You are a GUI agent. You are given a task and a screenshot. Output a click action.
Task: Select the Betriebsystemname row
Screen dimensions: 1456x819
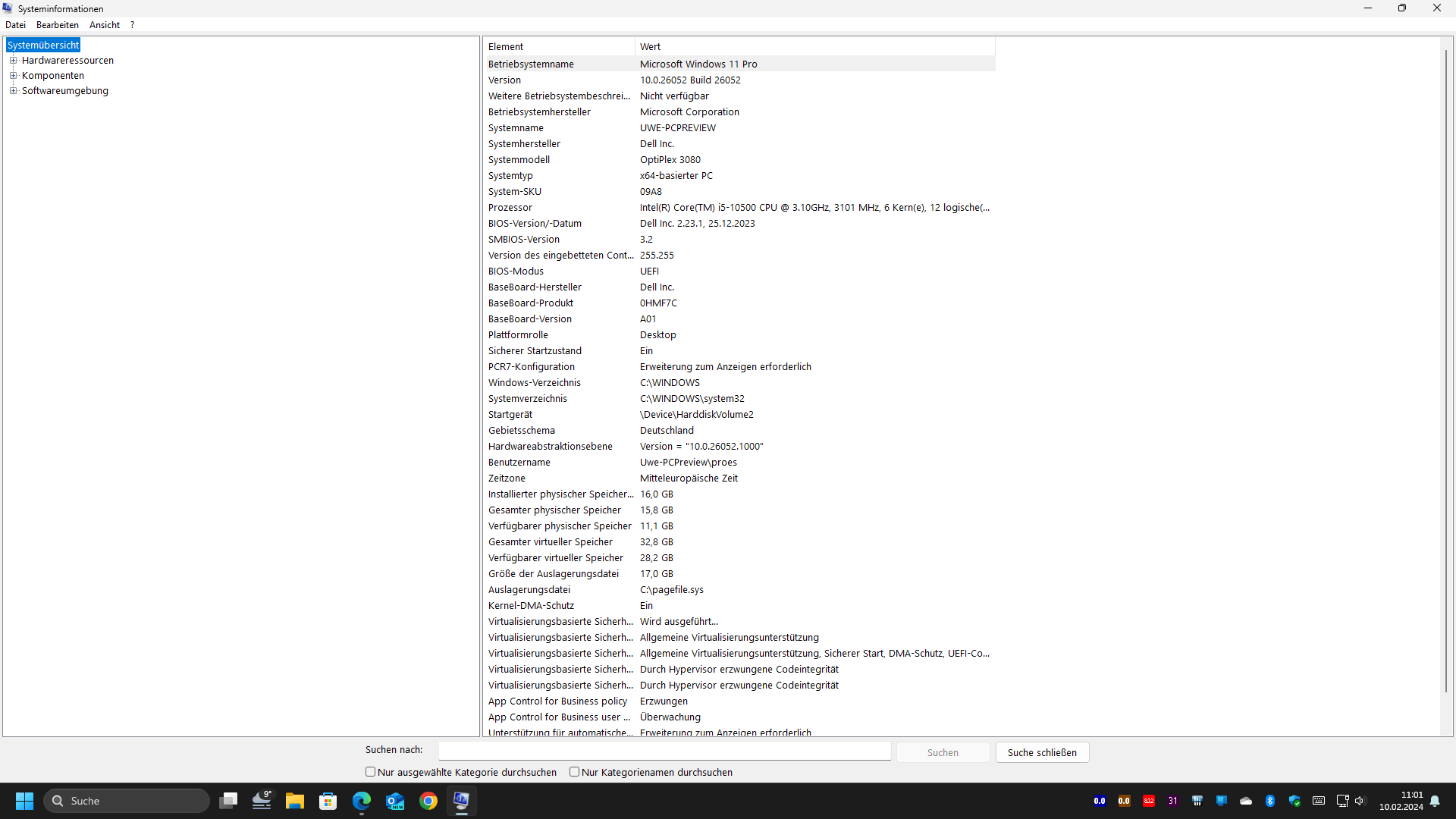[739, 64]
